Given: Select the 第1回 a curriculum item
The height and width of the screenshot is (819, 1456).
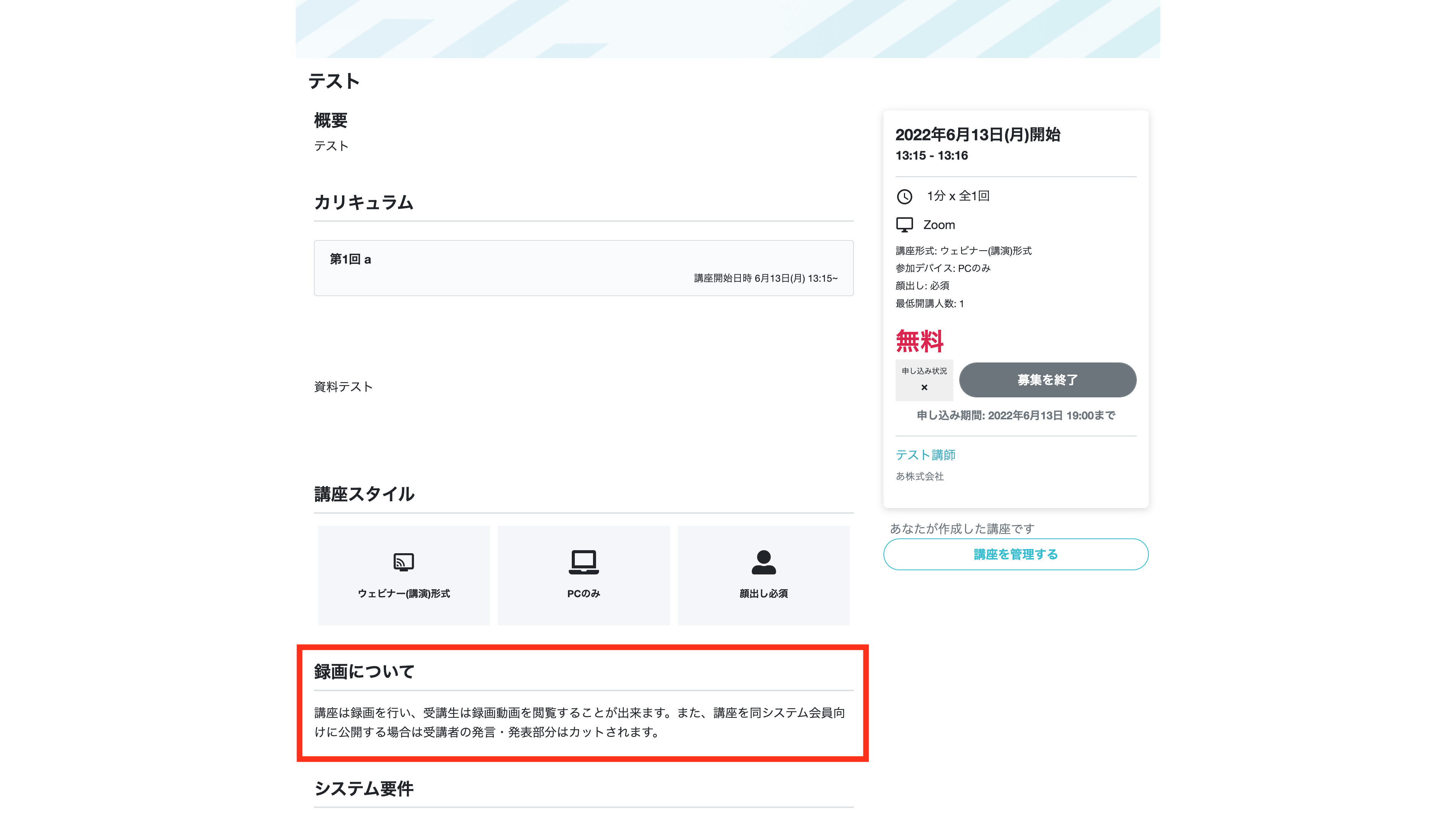Looking at the screenshot, I should tap(583, 268).
